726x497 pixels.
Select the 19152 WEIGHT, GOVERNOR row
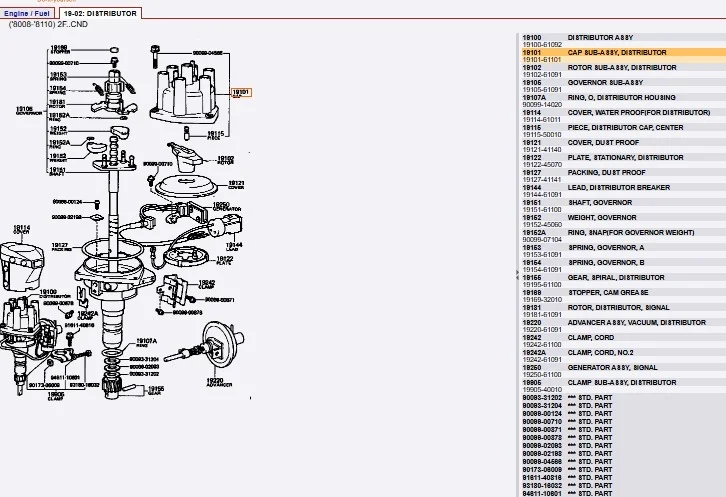(623, 221)
